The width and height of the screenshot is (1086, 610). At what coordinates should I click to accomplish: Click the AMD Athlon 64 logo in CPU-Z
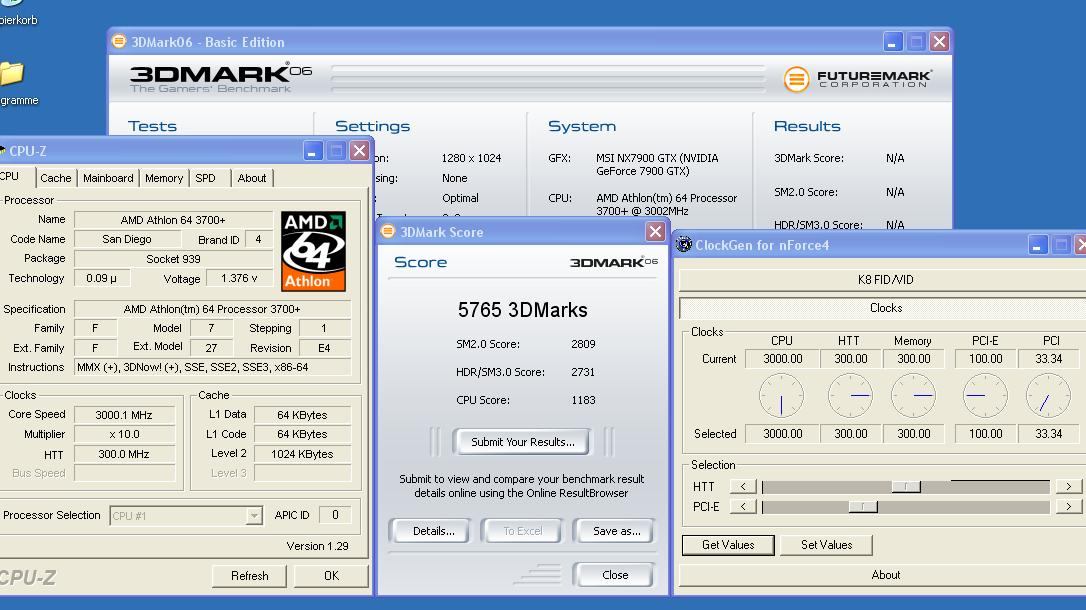point(313,251)
